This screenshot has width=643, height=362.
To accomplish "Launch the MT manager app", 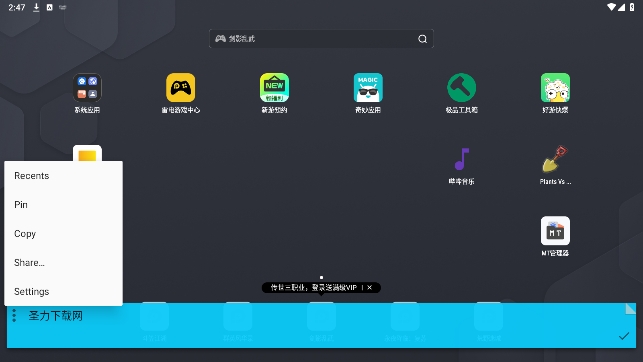I will (x=555, y=231).
